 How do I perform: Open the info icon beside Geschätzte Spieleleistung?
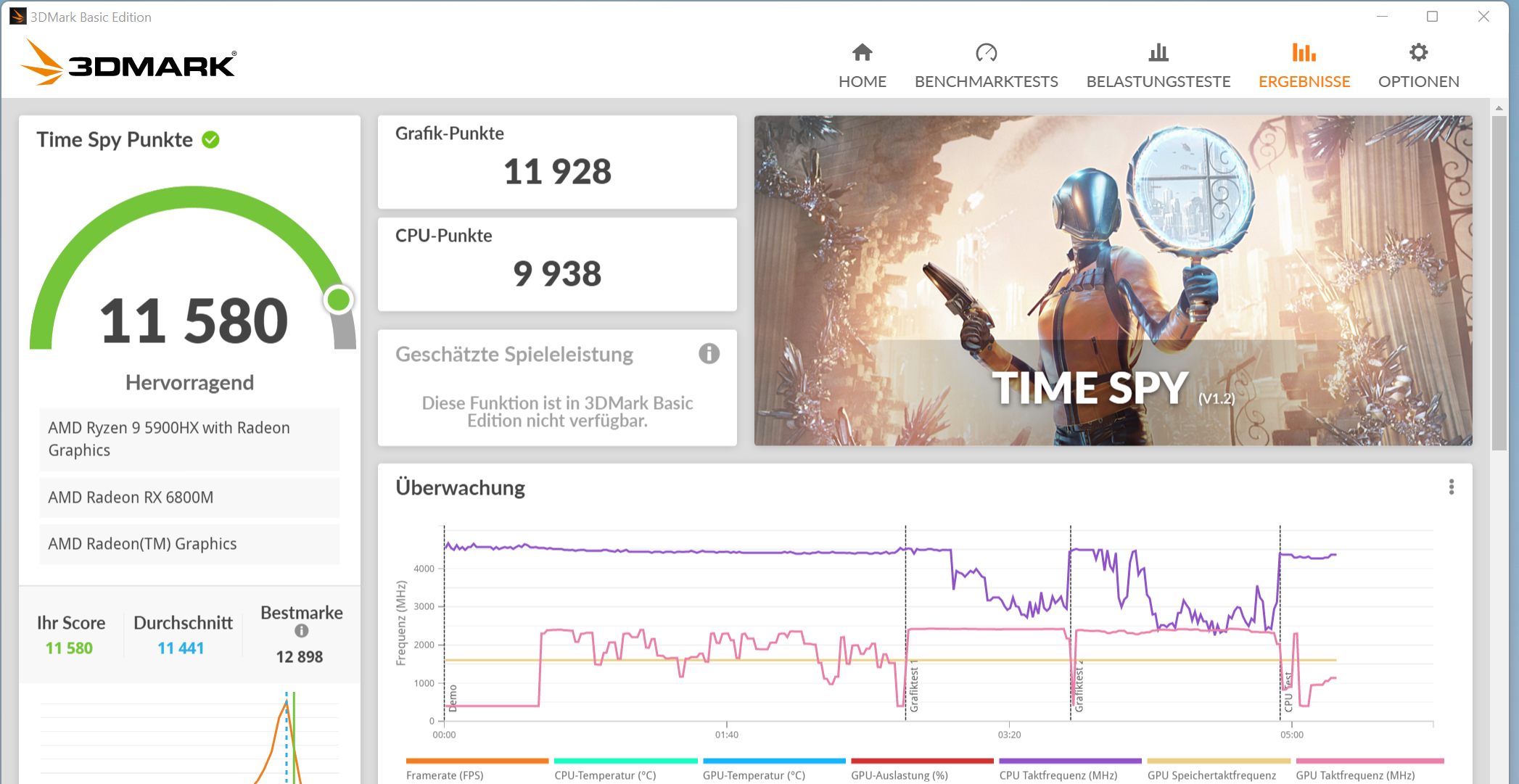709,354
